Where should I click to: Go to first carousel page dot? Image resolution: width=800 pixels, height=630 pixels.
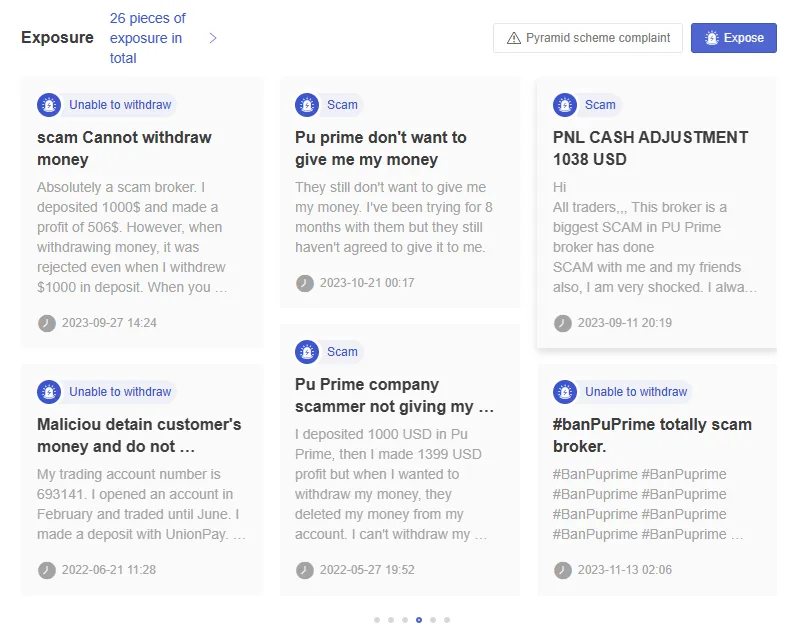377,620
